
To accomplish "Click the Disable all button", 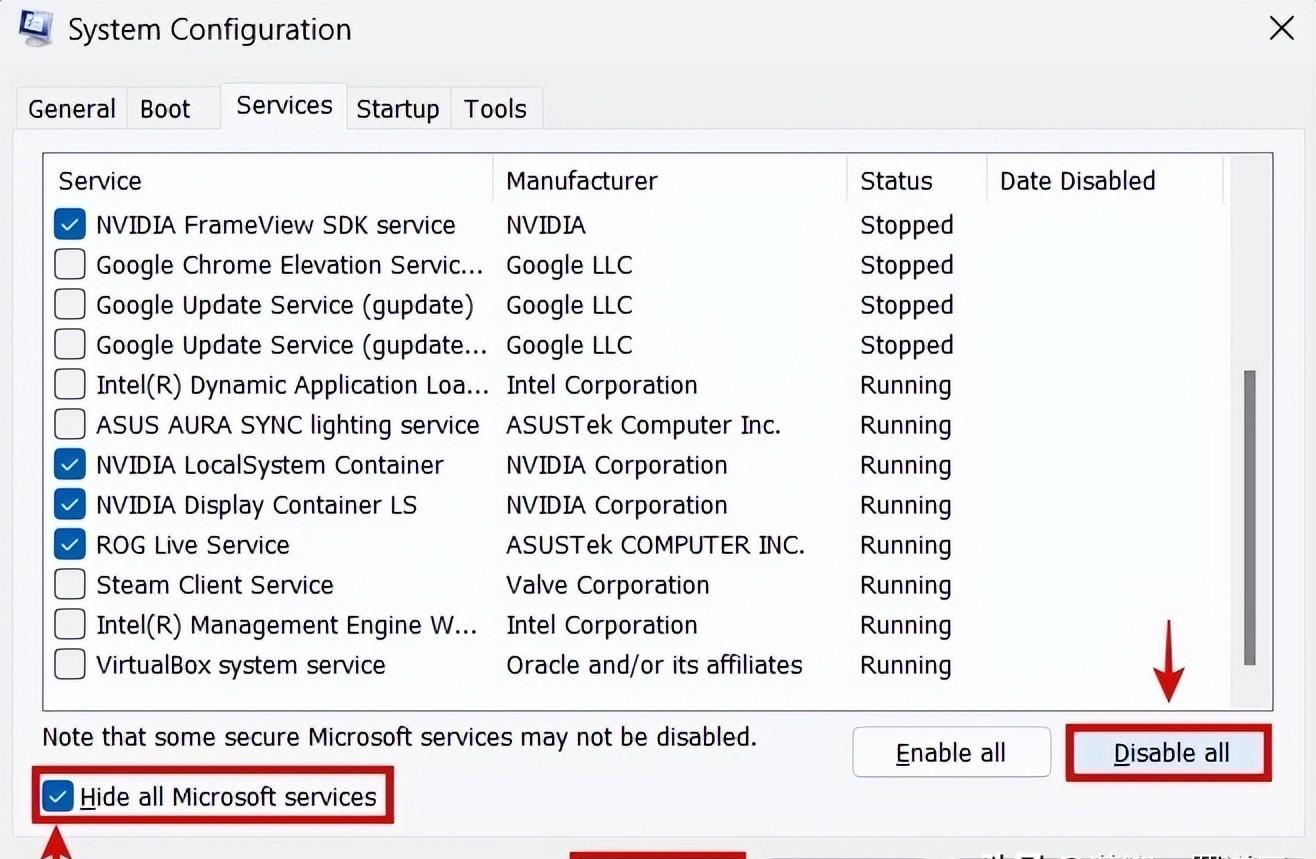I will click(x=1170, y=753).
